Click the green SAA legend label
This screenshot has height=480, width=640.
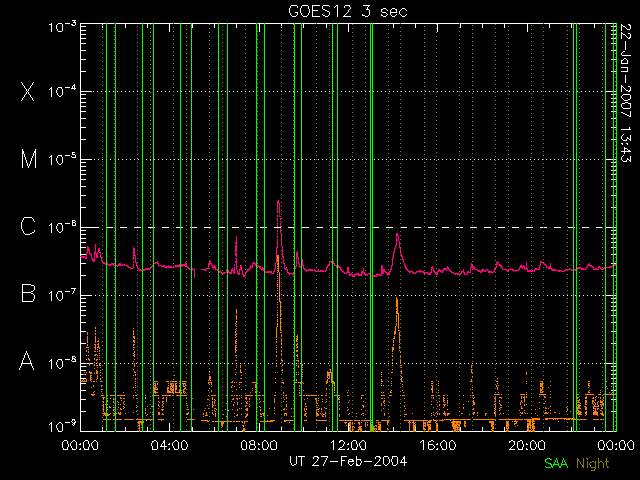pos(556,463)
